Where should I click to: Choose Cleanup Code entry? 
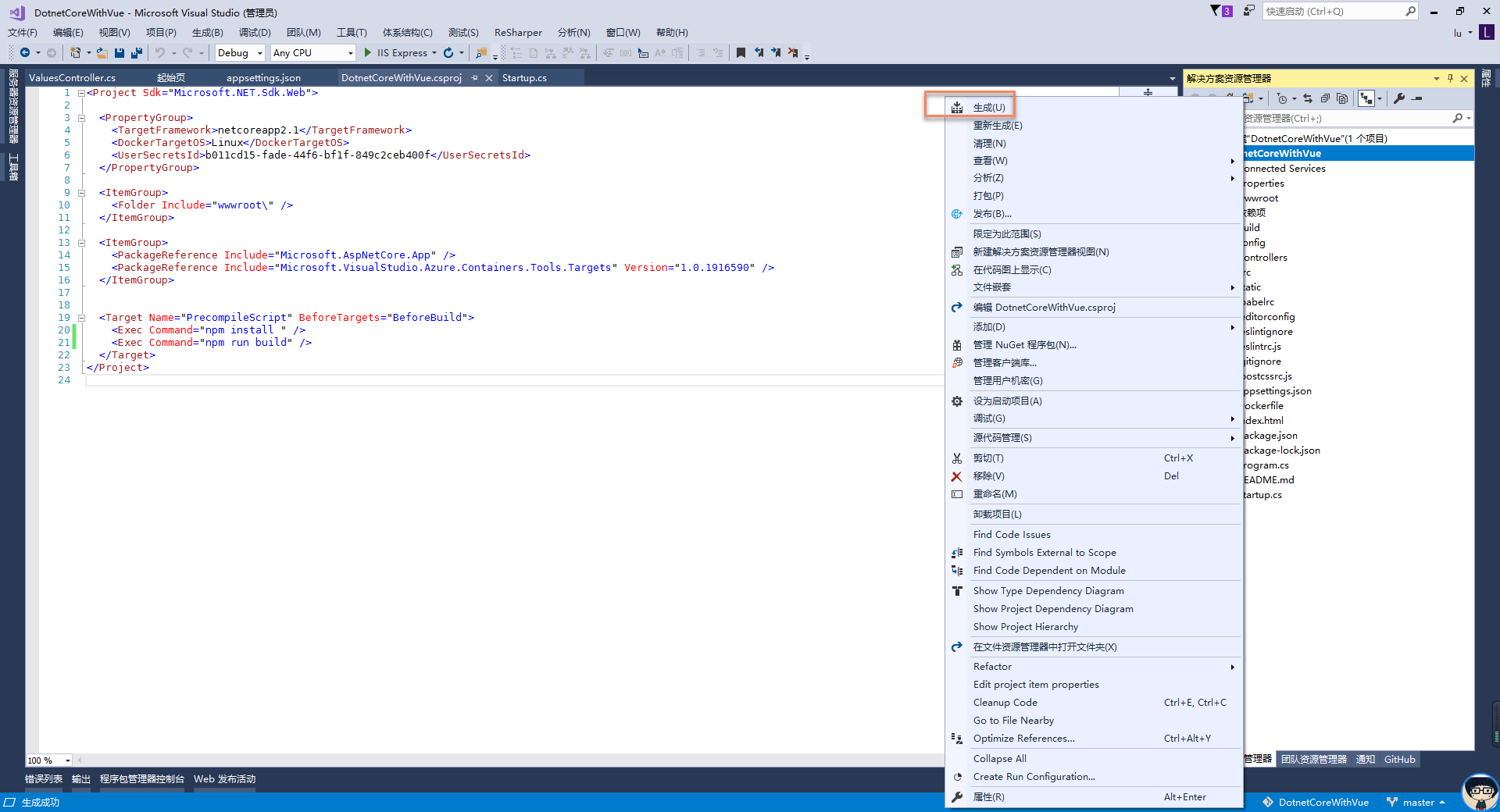1094,703
